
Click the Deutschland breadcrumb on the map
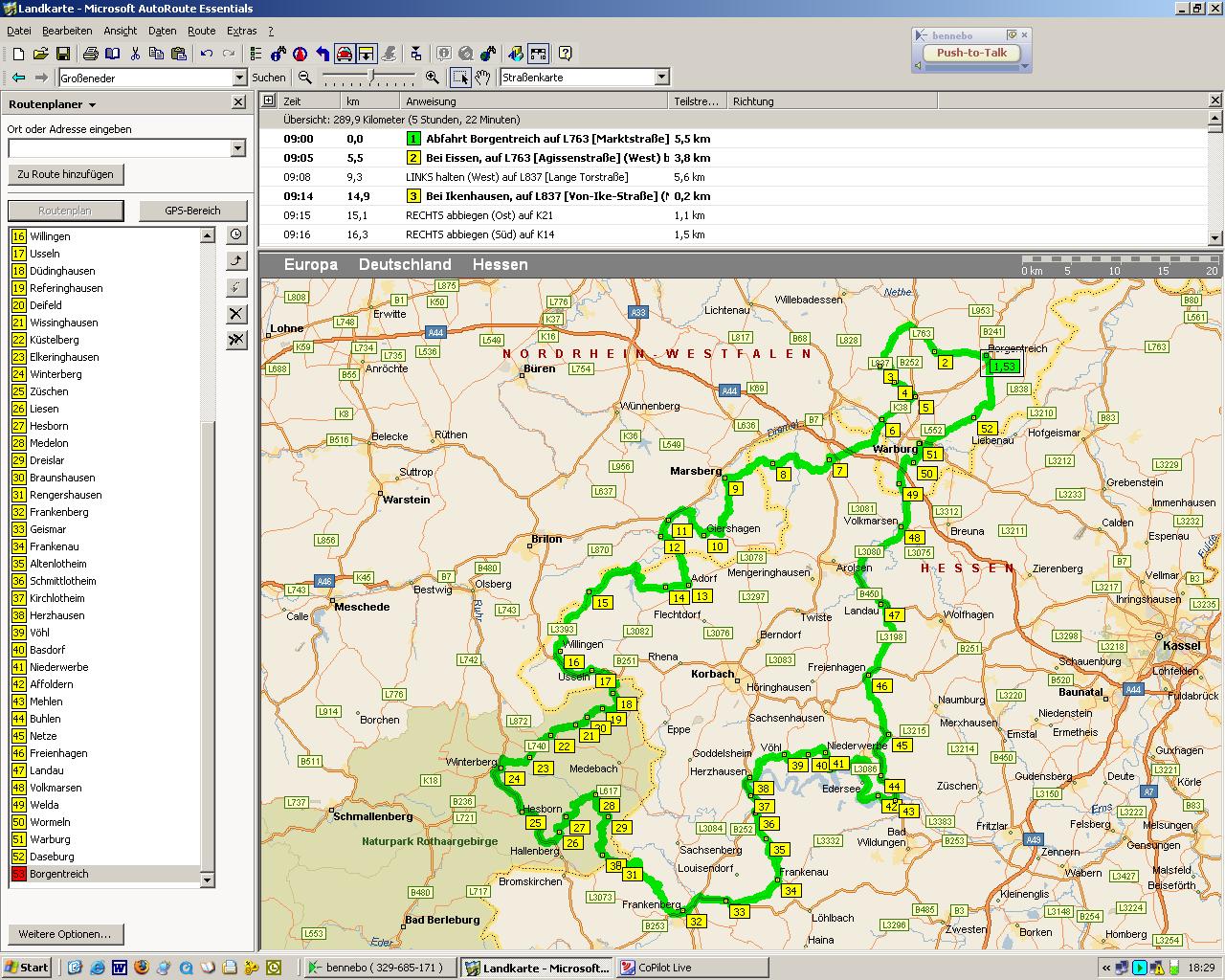[x=405, y=264]
